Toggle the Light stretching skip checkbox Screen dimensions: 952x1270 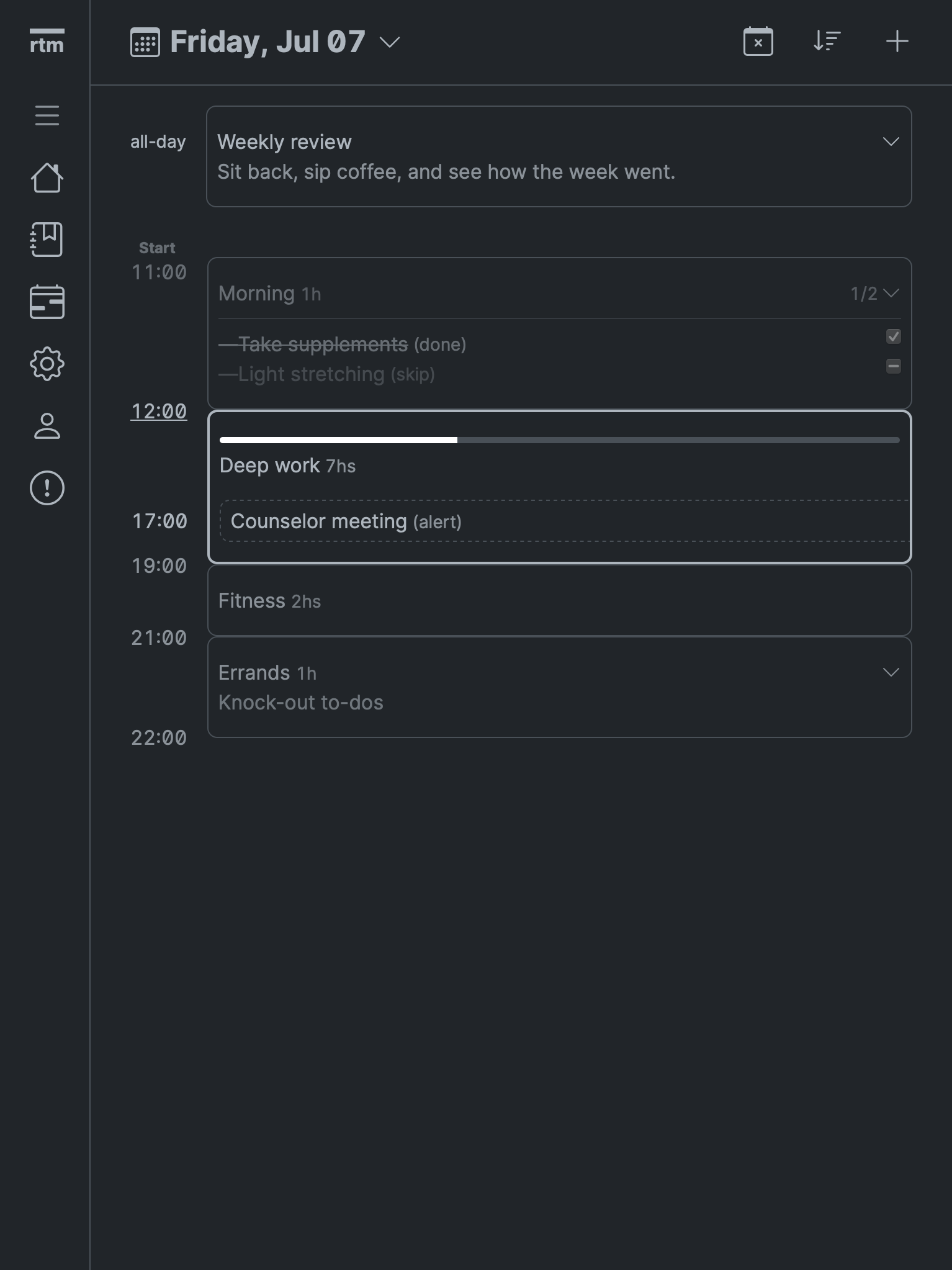893,366
